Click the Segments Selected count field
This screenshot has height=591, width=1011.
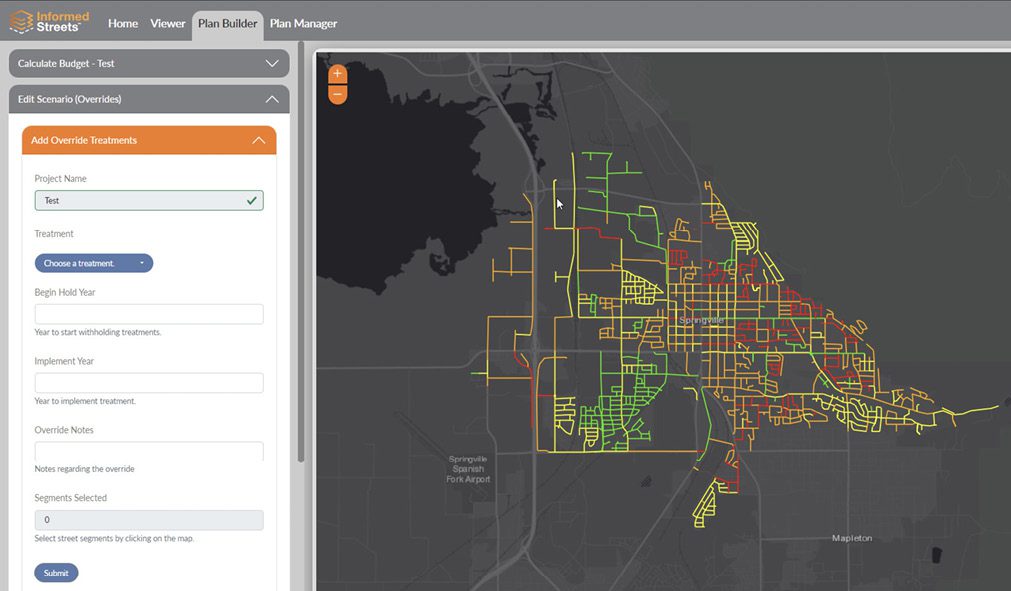[149, 520]
